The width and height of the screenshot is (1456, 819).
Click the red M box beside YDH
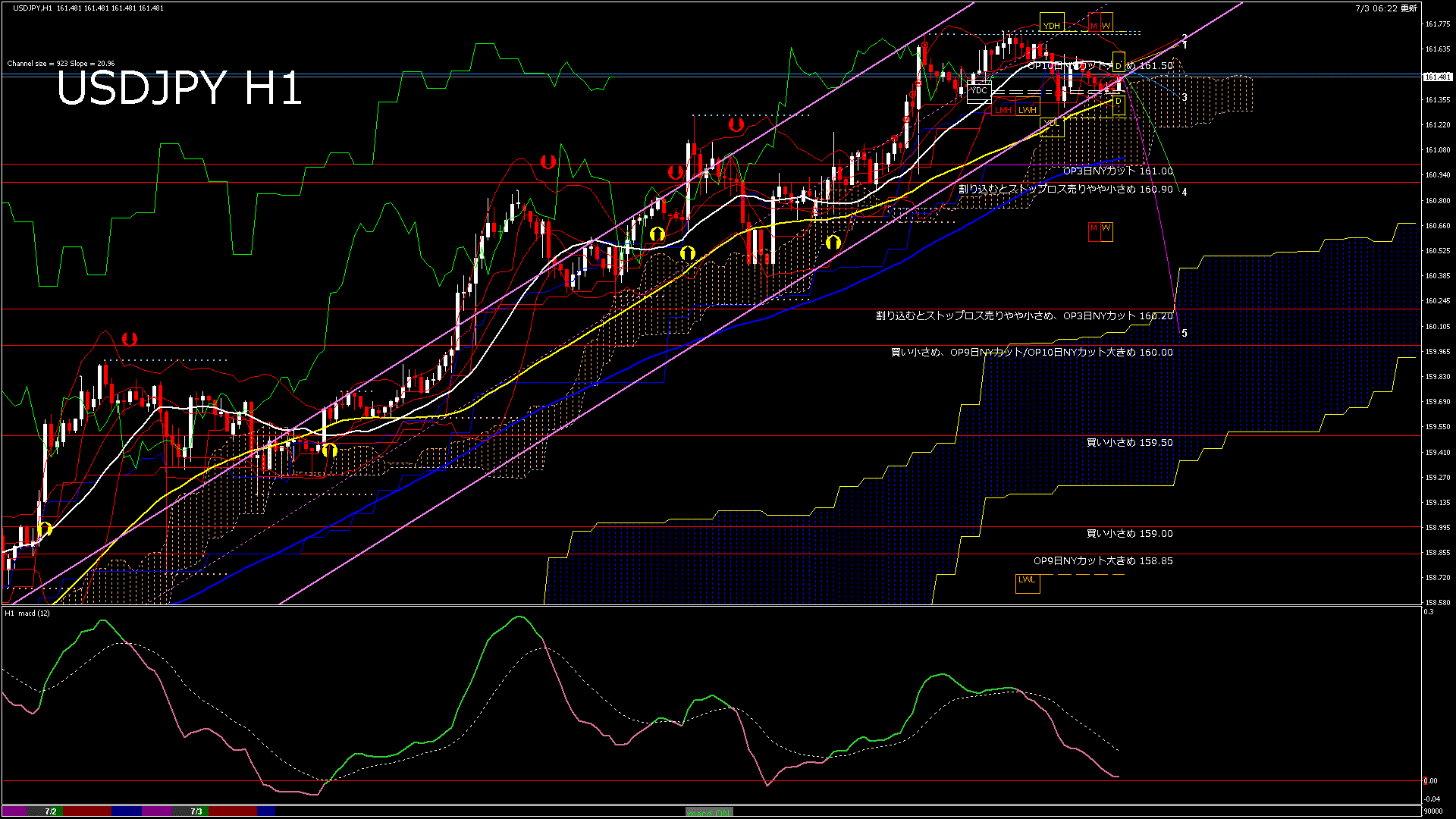point(1094,25)
